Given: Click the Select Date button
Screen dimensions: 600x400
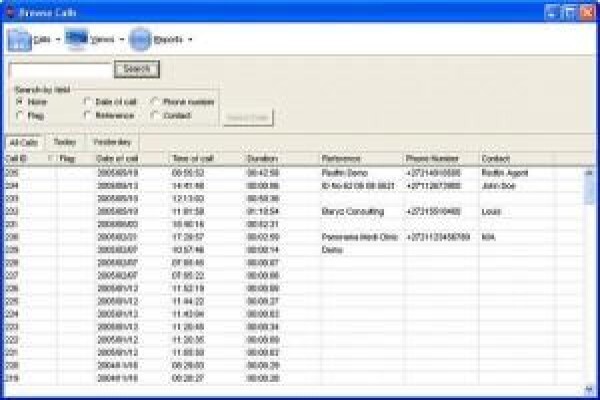Looking at the screenshot, I should click(248, 118).
